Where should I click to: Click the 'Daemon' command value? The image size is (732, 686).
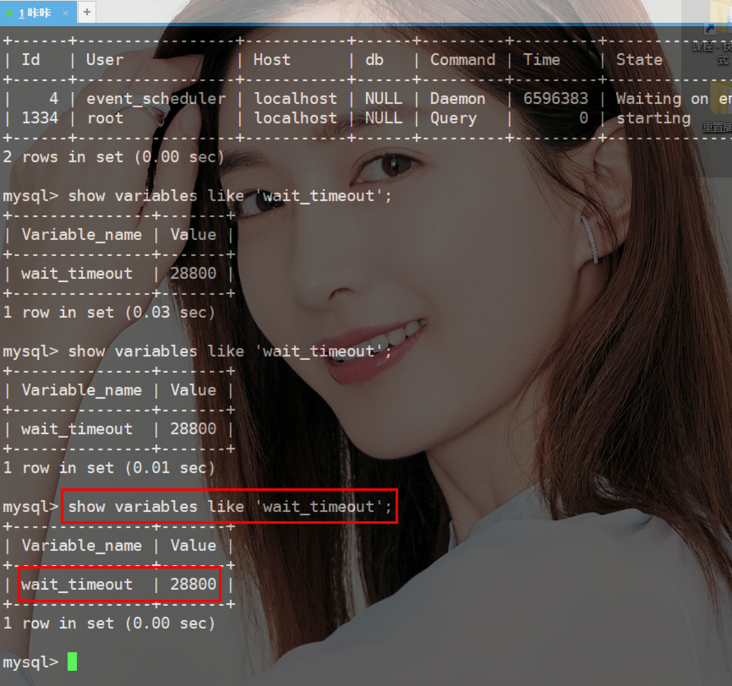(x=458, y=99)
